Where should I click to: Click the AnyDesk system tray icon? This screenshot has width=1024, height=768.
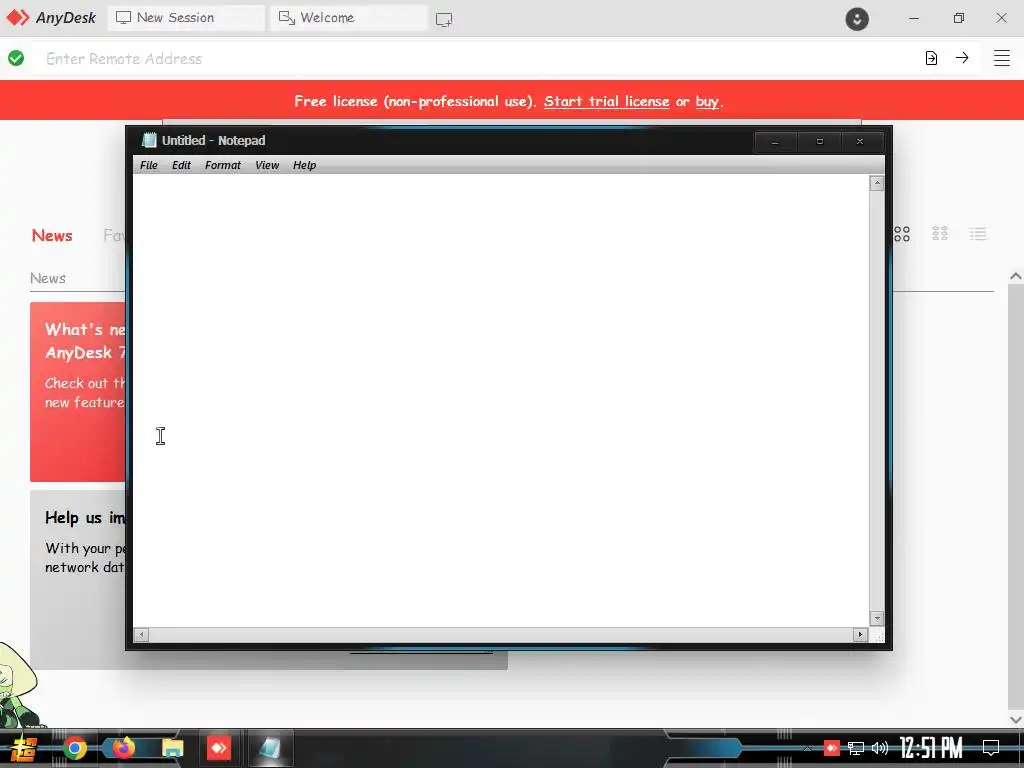tap(831, 748)
